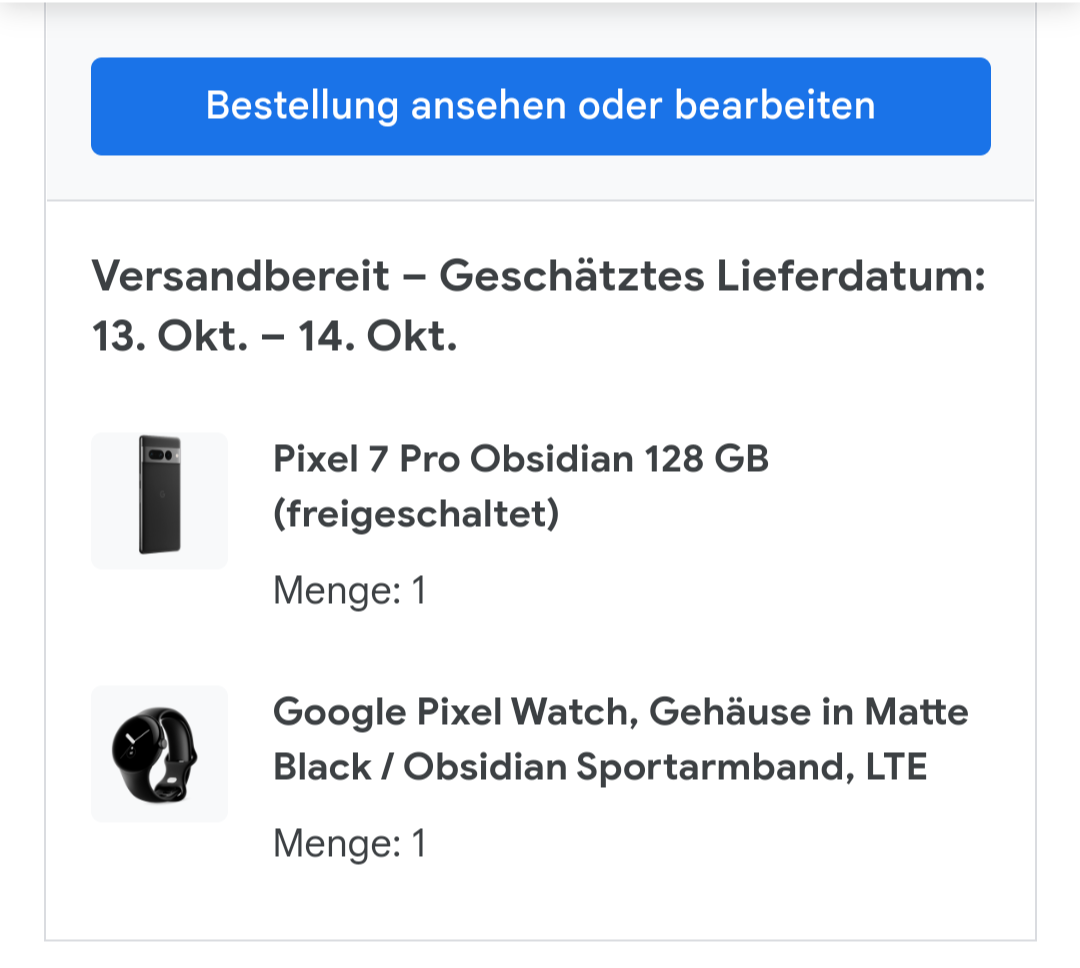Image resolution: width=1080 pixels, height=968 pixels.
Task: Click the "128 GB" storage text
Action: pos(707,459)
